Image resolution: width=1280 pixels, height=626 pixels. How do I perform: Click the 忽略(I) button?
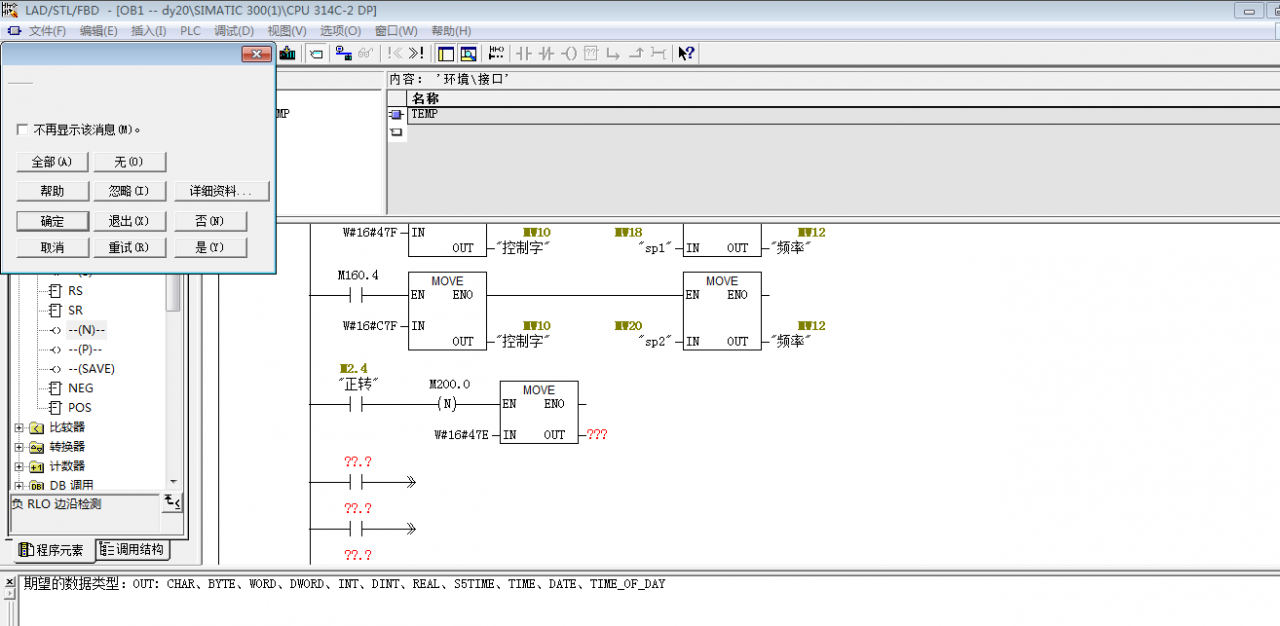[129, 191]
